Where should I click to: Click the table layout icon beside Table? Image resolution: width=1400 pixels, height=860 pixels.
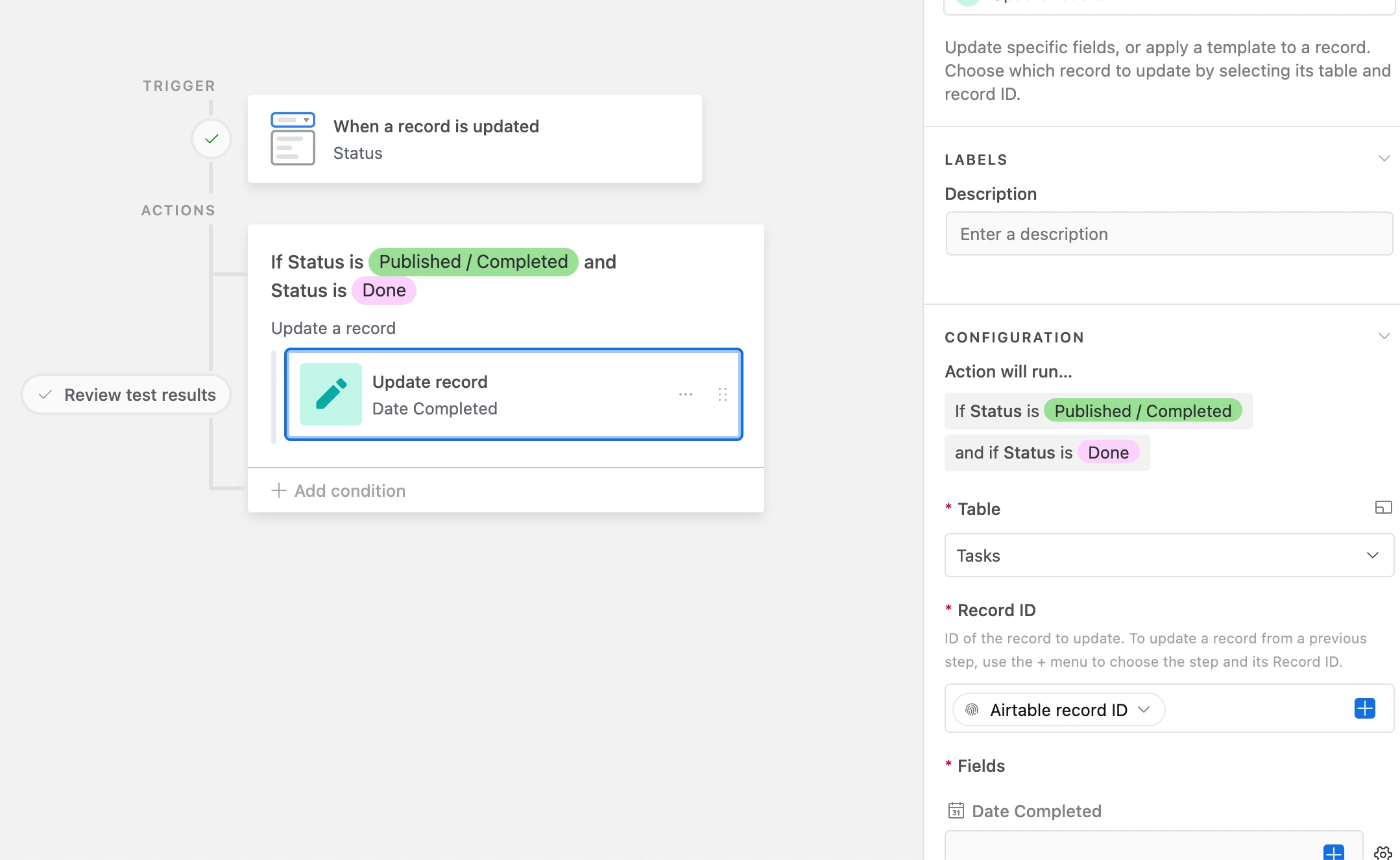pos(1383,508)
